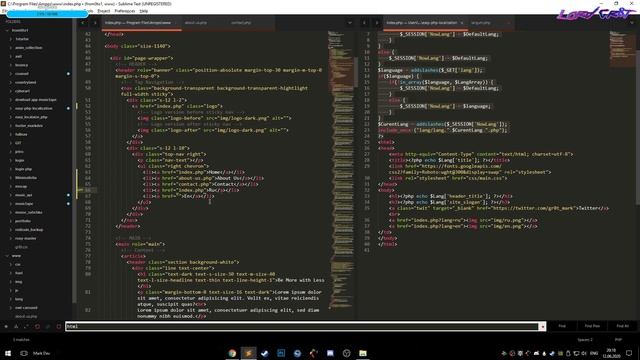Open the Help menu

tap(144, 11)
